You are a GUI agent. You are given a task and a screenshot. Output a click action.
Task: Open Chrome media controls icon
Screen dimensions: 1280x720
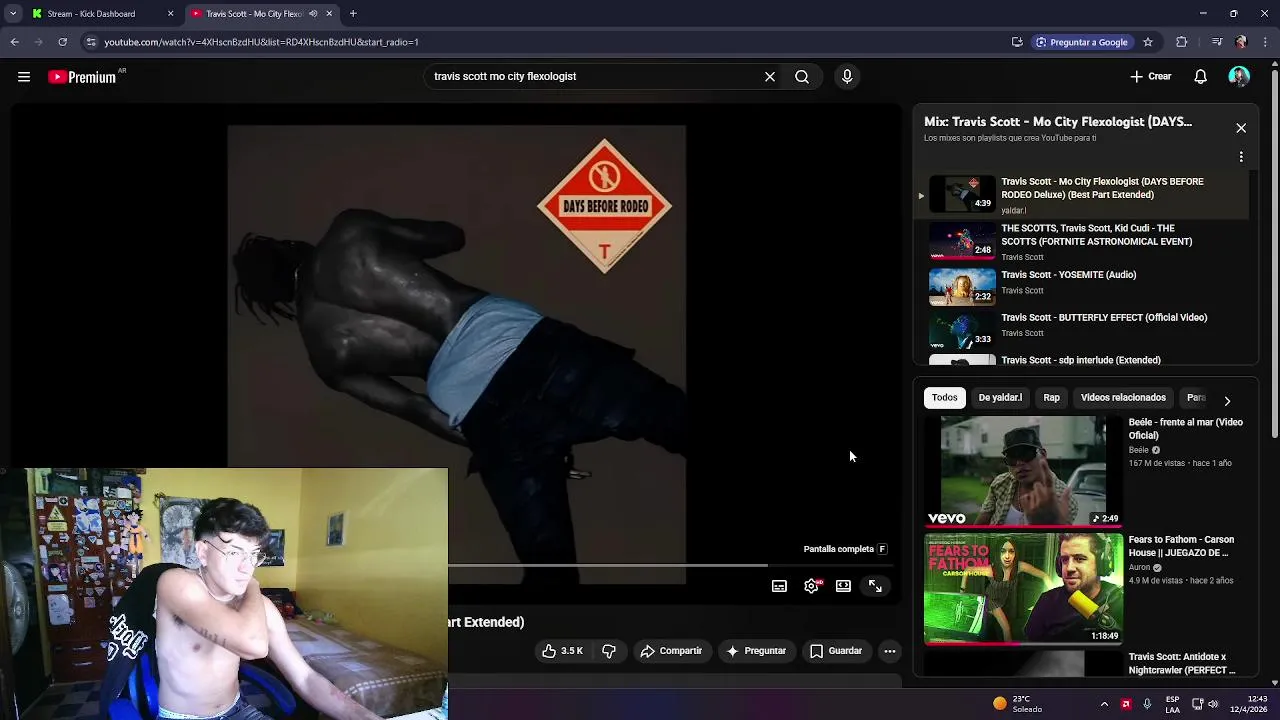[1217, 42]
